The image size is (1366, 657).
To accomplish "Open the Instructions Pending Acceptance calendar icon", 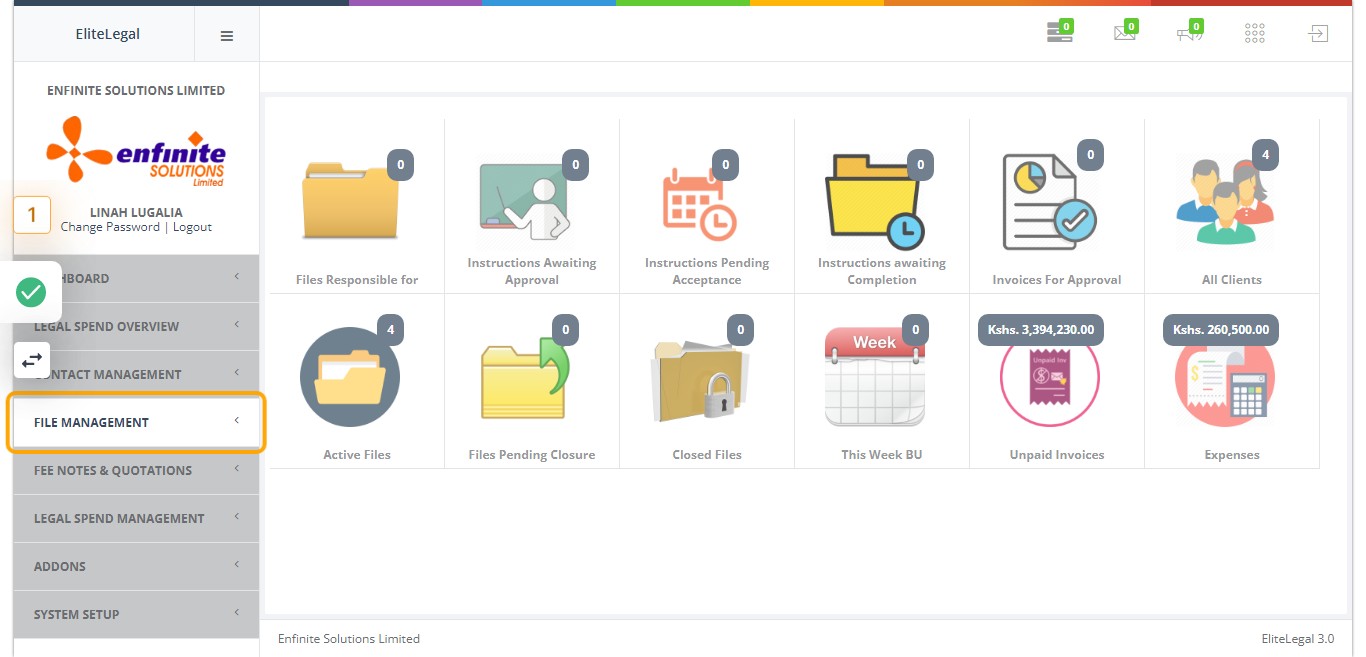I will tap(700, 203).
